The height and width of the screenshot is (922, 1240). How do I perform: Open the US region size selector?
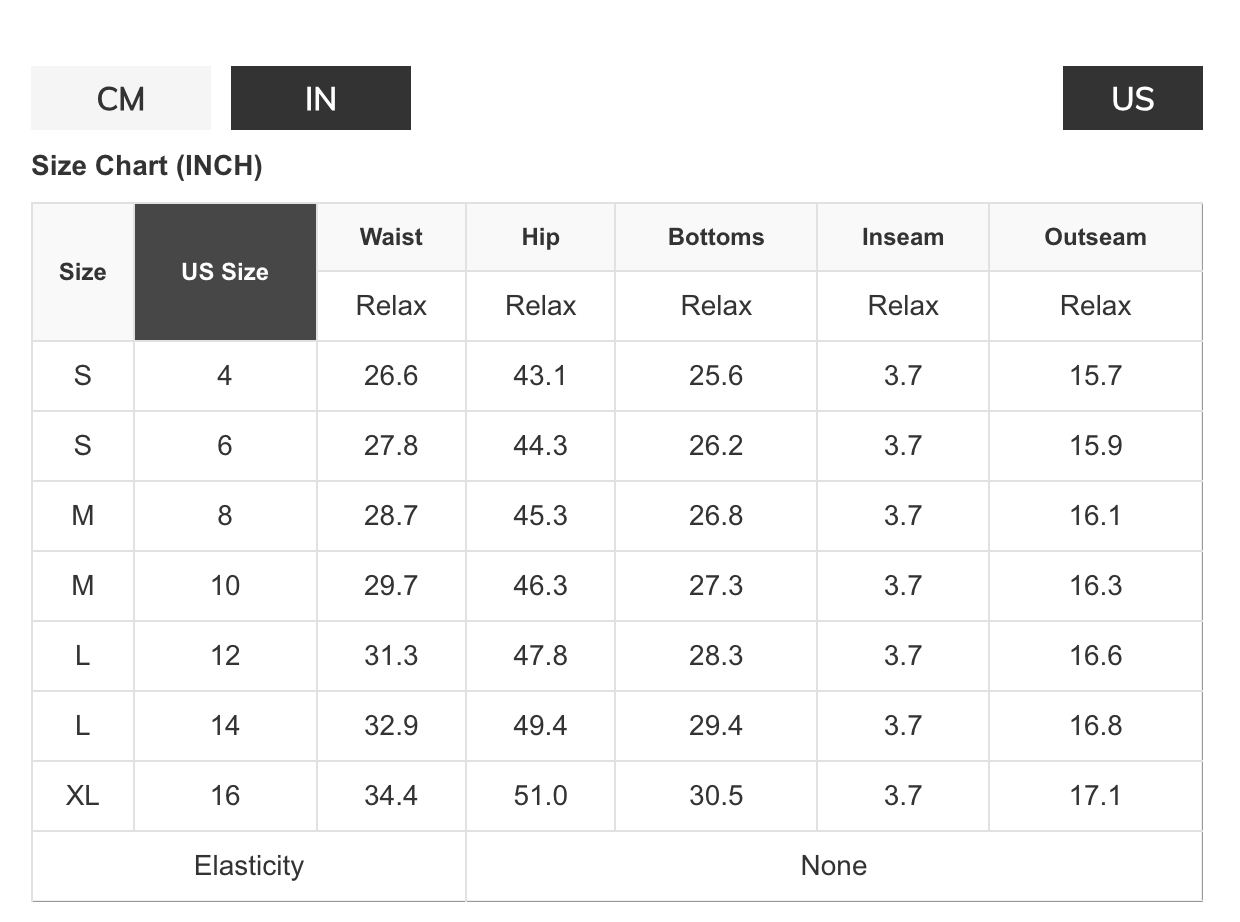click(1132, 98)
